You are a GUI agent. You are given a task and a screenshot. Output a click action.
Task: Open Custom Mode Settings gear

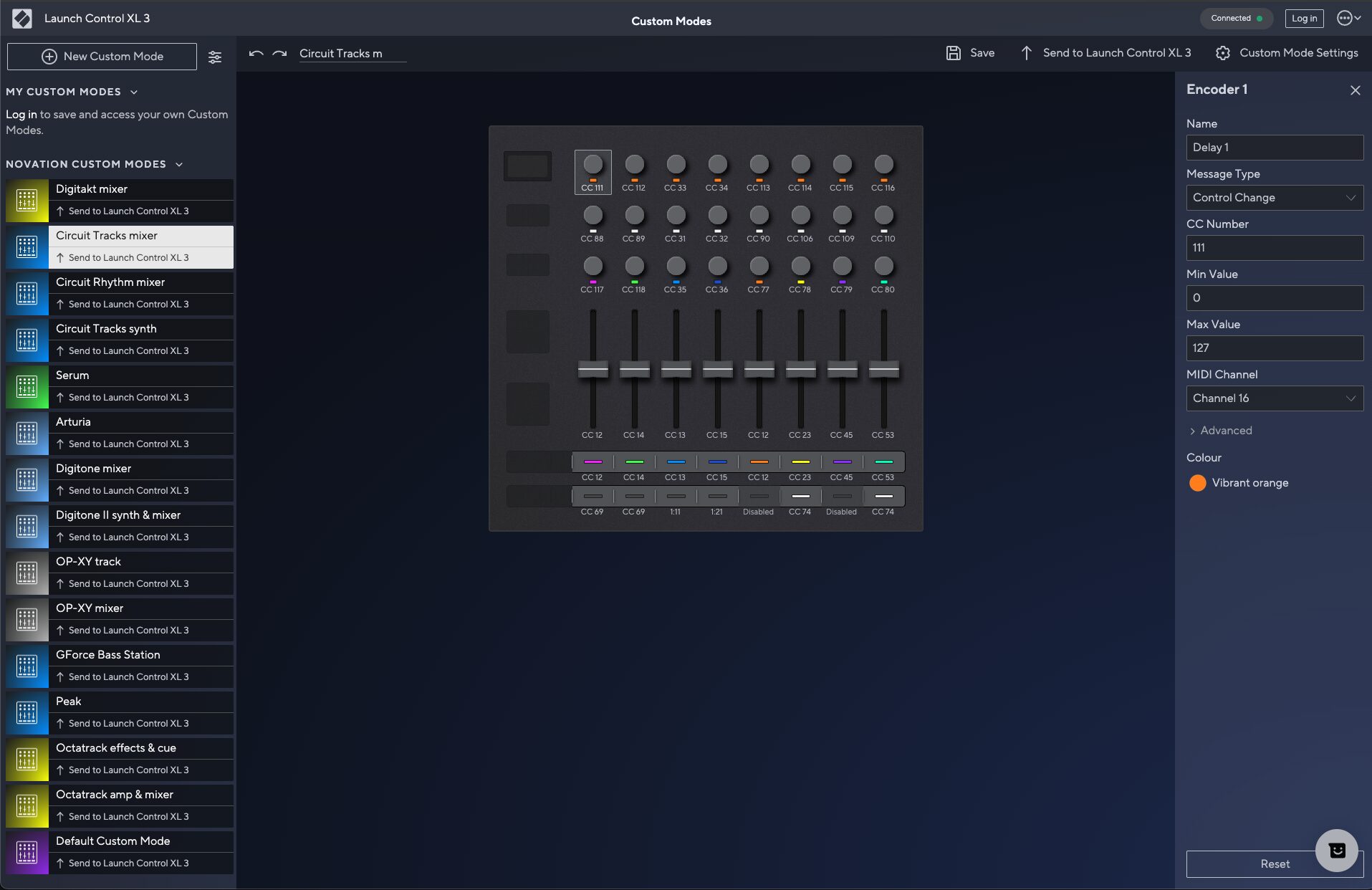coord(1223,53)
